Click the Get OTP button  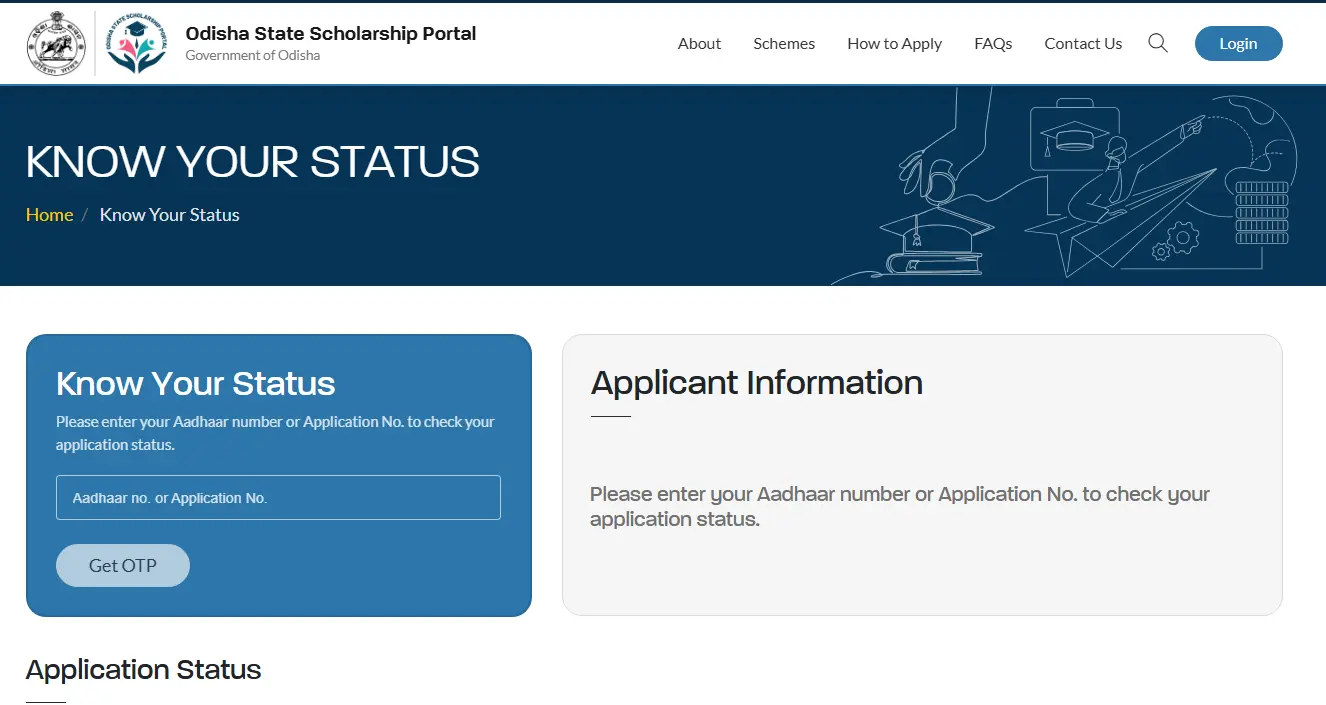point(122,565)
